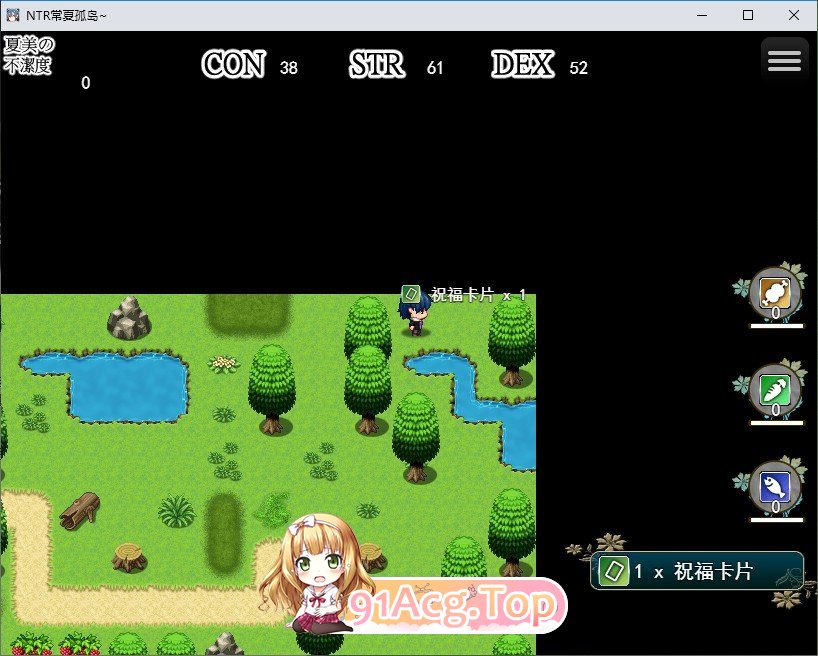This screenshot has height=656, width=818.
Task: Click the game app icon in title bar
Action: [13, 15]
